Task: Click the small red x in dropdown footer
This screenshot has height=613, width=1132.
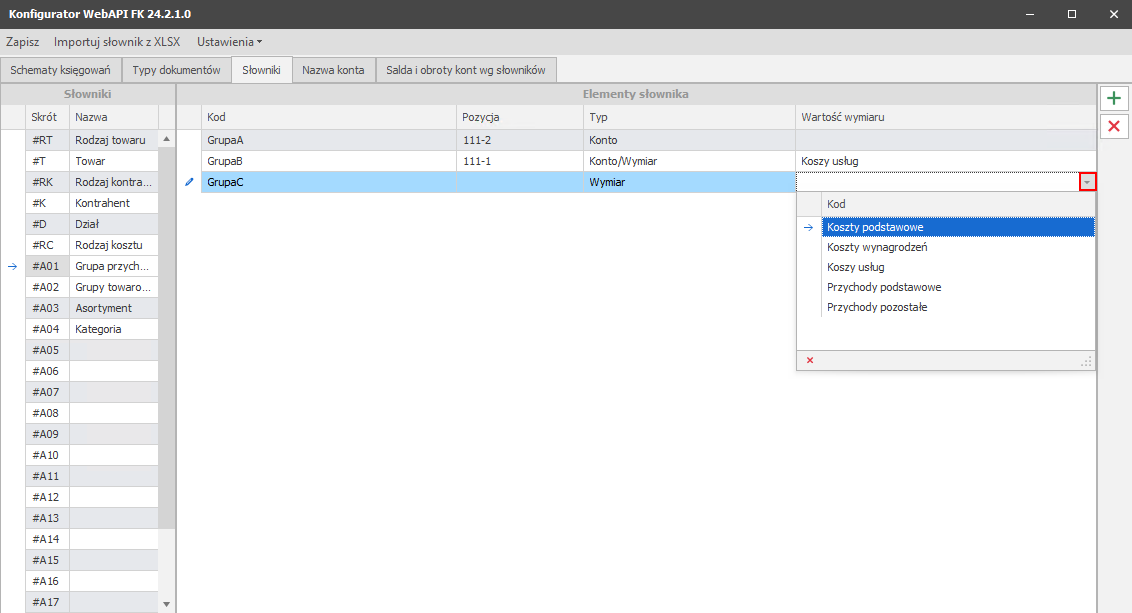Action: tap(810, 360)
